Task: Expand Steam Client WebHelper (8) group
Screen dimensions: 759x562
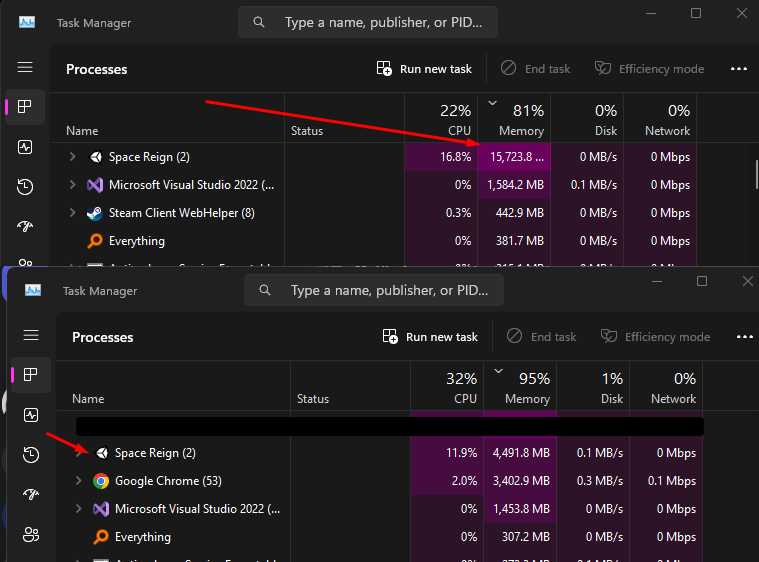Action: [x=72, y=213]
